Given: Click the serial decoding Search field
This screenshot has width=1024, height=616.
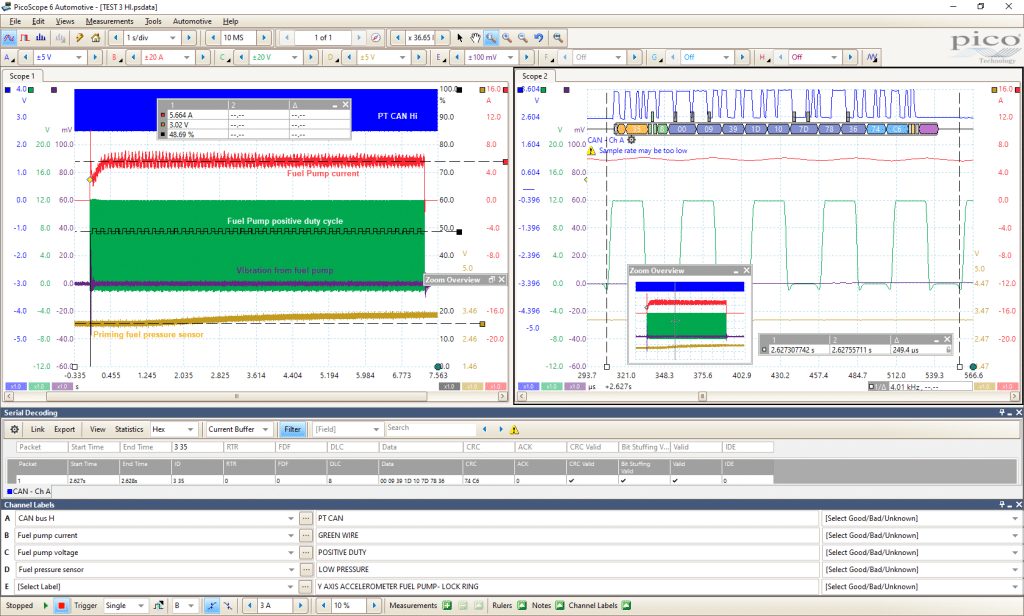Looking at the screenshot, I should tap(430, 429).
